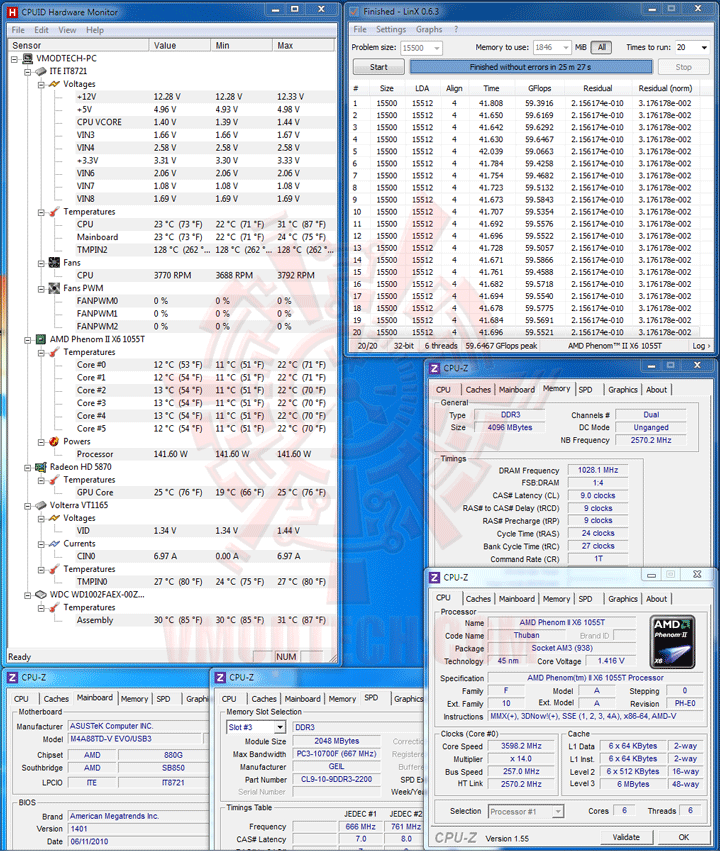The width and height of the screenshot is (720, 851).
Task: Click the LinX title bar icon
Action: pos(354,11)
